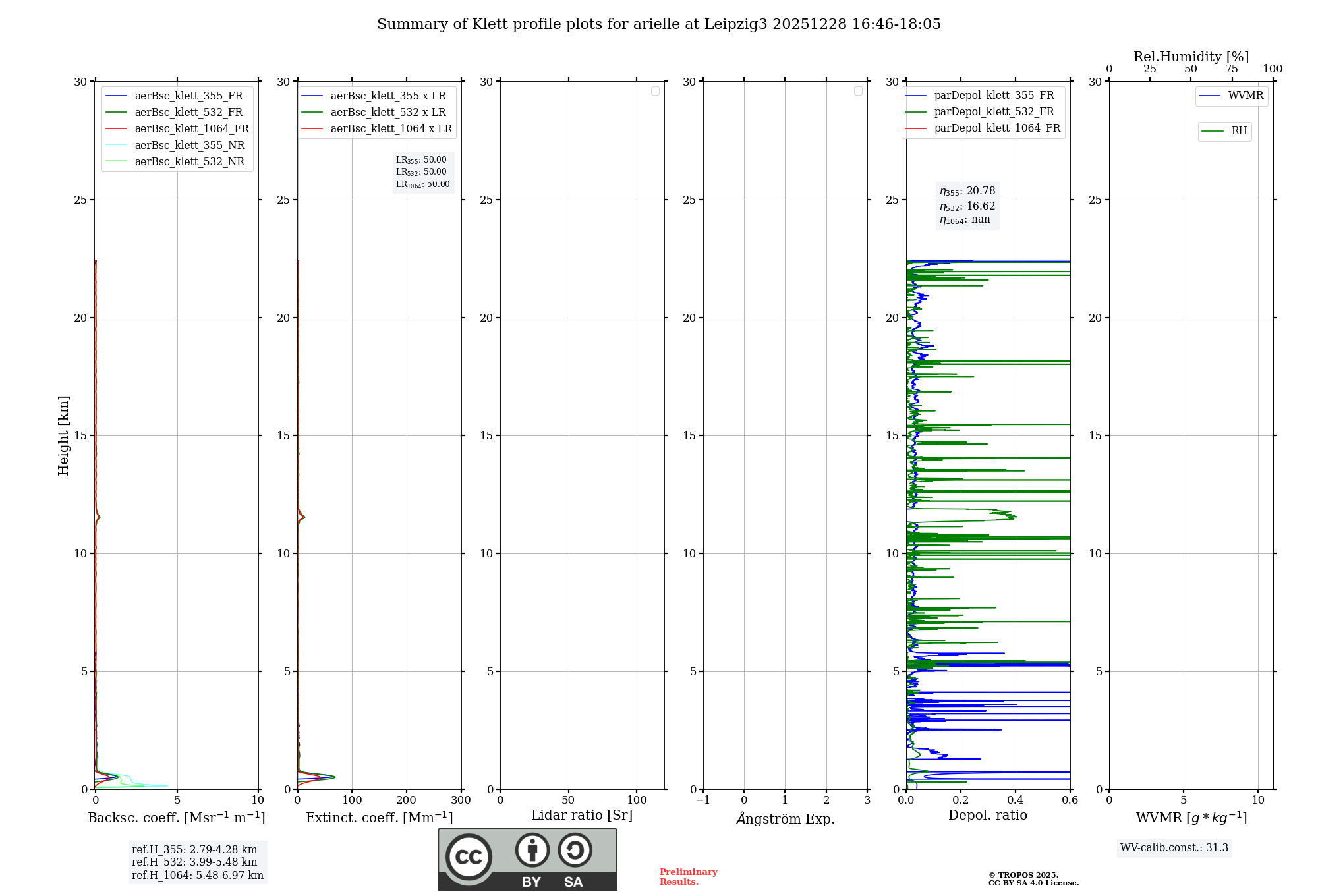
Task: Click the Rel.Humidity [%] top axis label
Action: 1191,57
